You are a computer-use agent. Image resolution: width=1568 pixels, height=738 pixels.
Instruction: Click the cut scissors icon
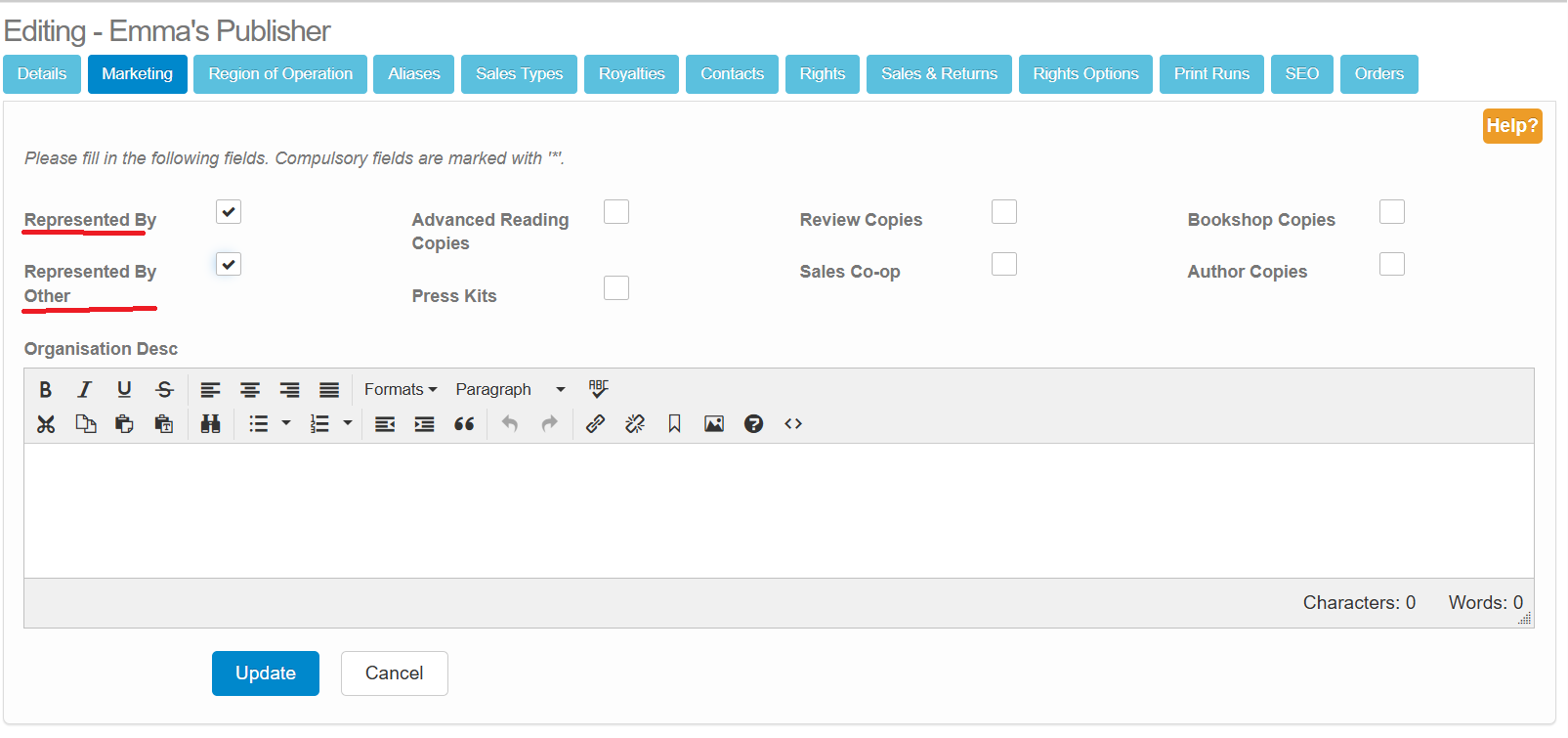click(46, 423)
